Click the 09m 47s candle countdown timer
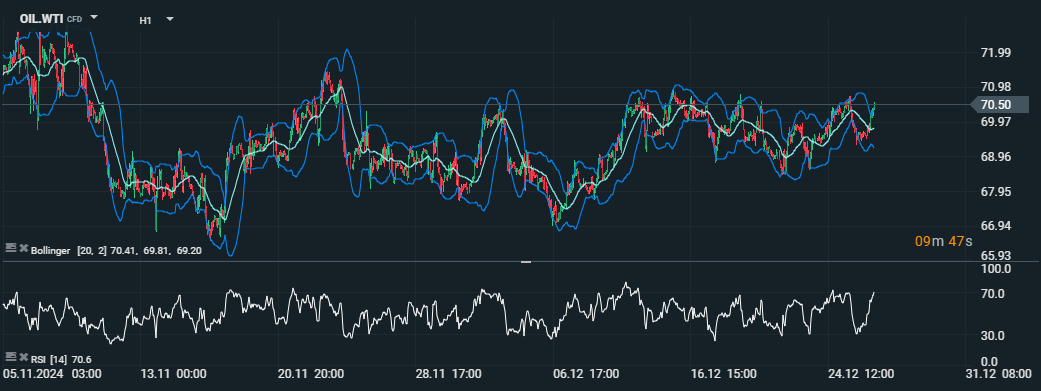Screen dimensions: 1041x391 click(x=943, y=241)
